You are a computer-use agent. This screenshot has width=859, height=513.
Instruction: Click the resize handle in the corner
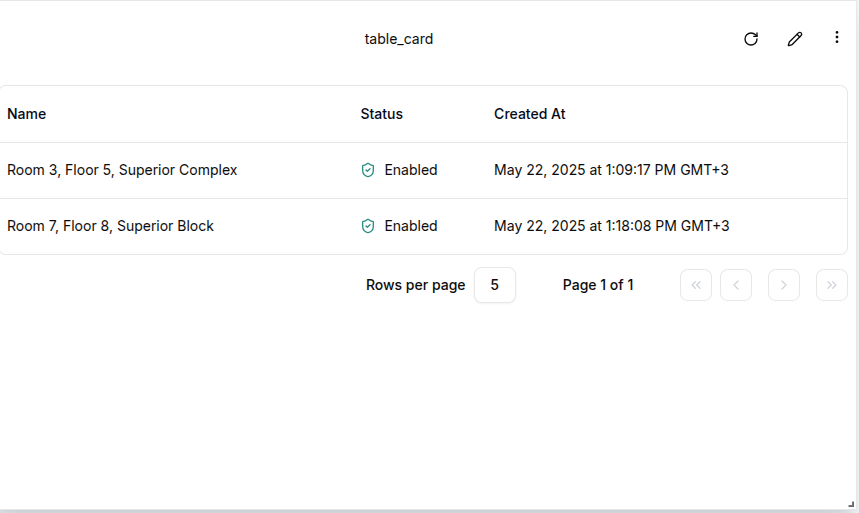(850, 503)
